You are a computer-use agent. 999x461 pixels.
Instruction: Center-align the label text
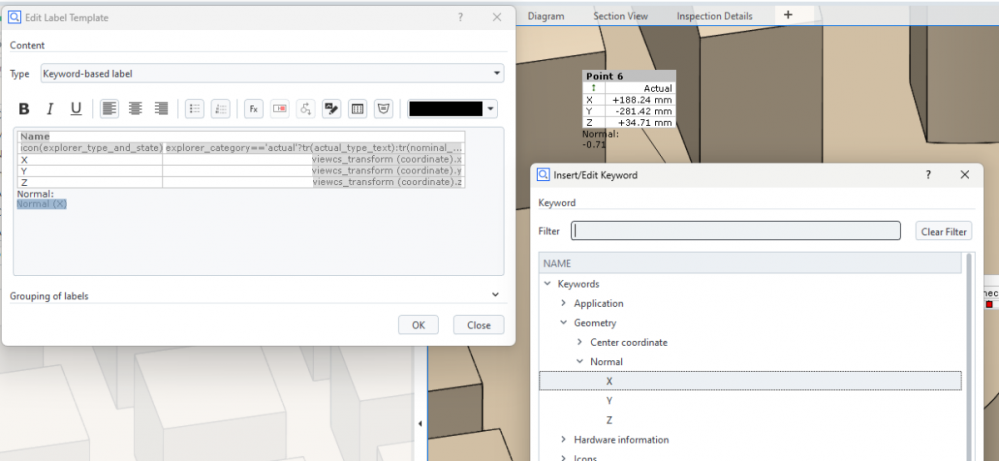135,109
